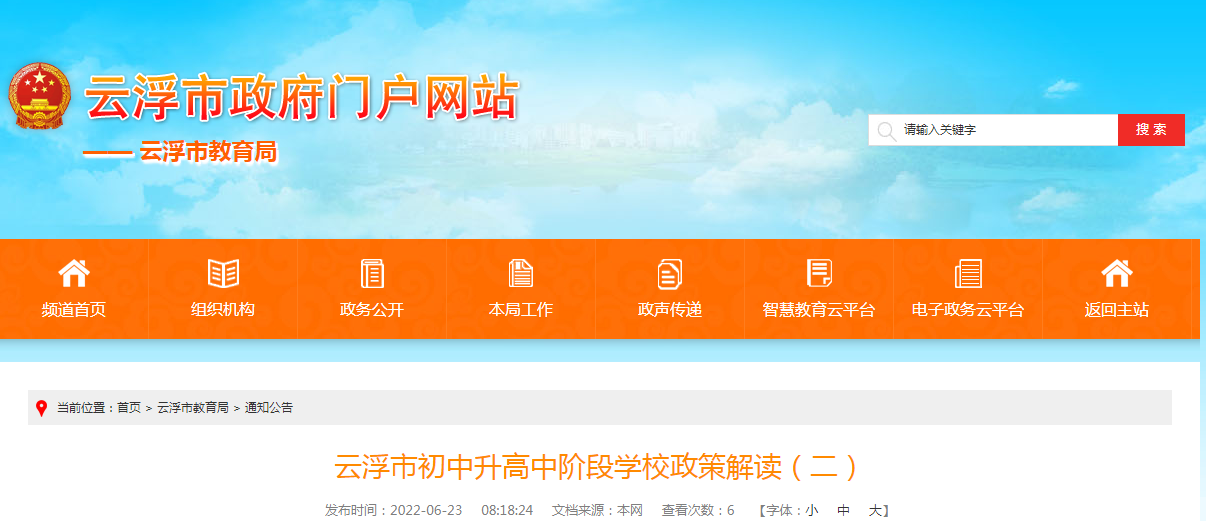The image size is (1206, 521).
Task: Open the book icon for 组织机构
Action: point(223,273)
